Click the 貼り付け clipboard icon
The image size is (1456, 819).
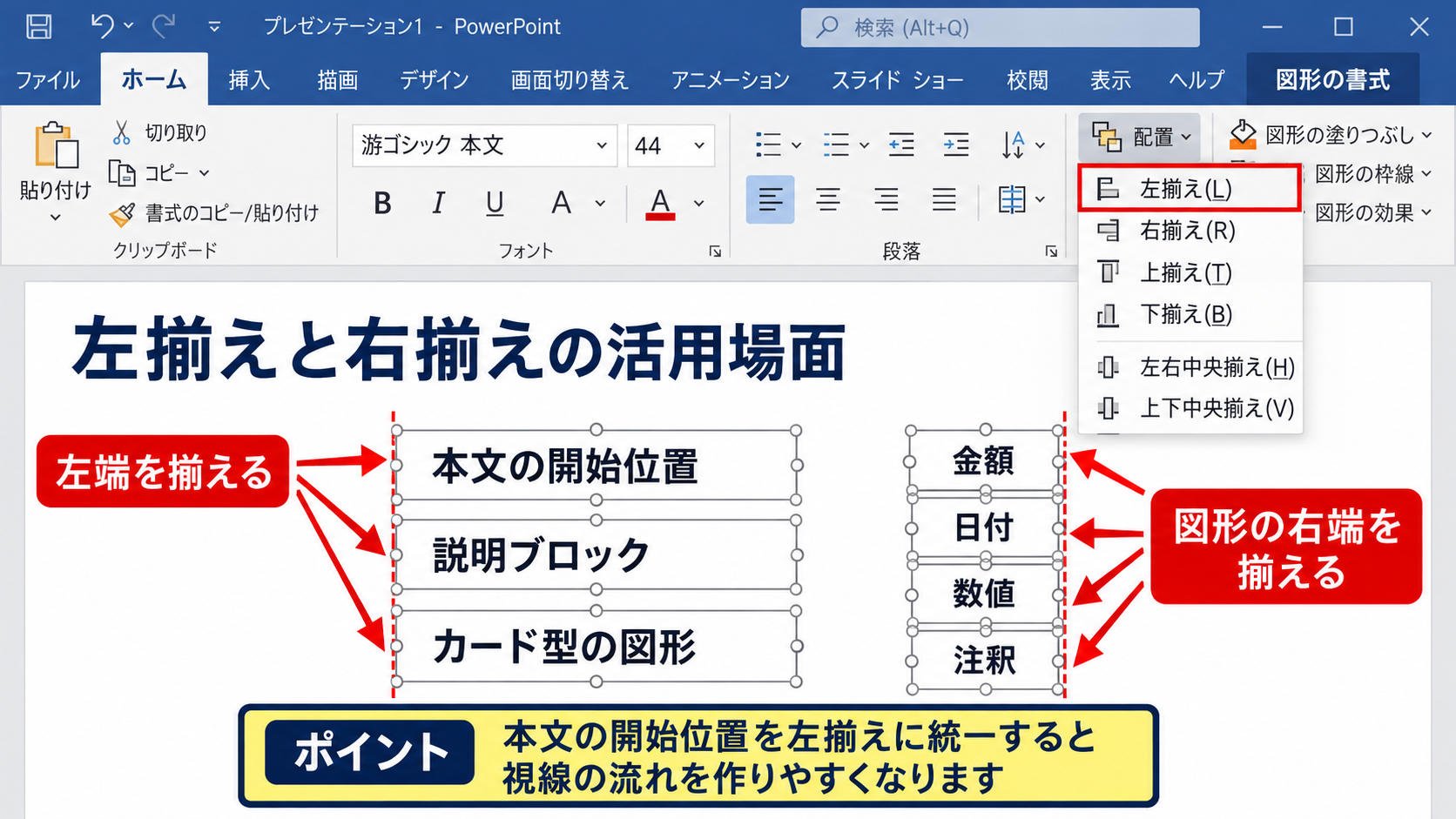[x=56, y=144]
